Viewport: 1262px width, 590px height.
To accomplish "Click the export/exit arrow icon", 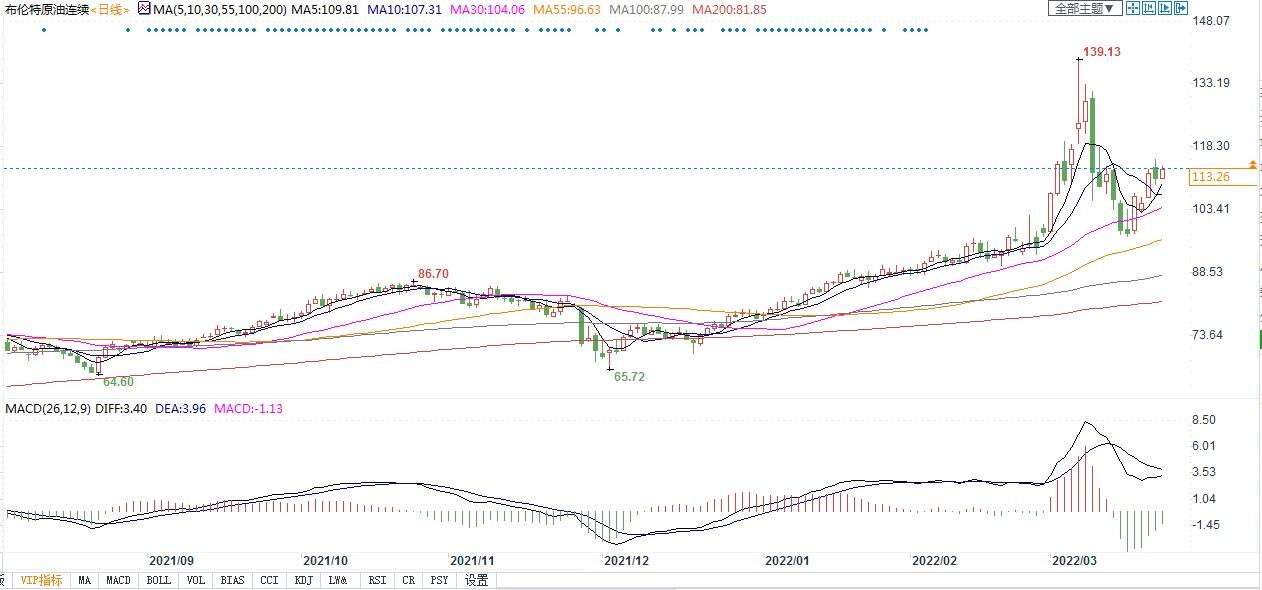I will coord(1180,8).
